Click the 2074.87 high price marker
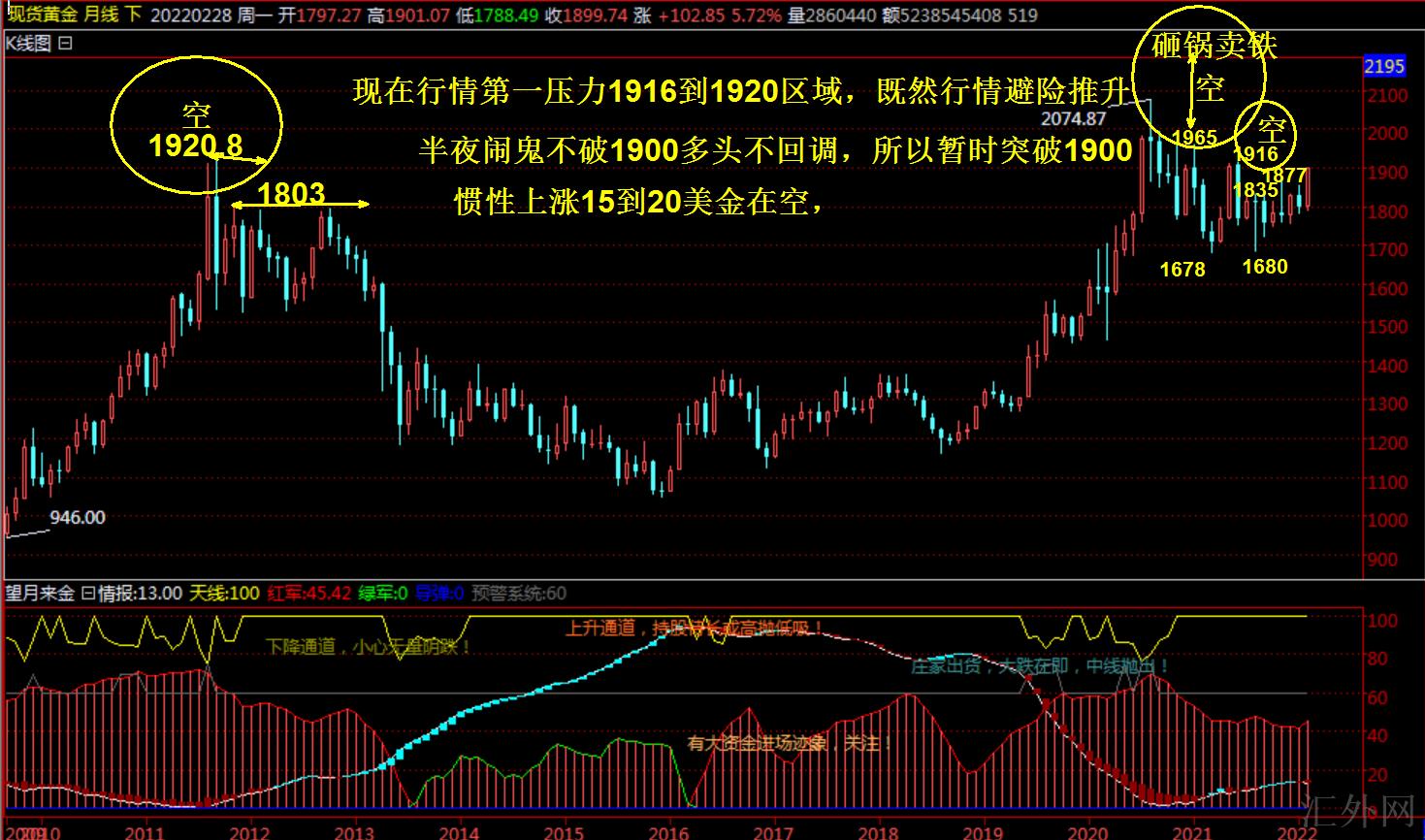The height and width of the screenshot is (840, 1425). (x=1074, y=119)
